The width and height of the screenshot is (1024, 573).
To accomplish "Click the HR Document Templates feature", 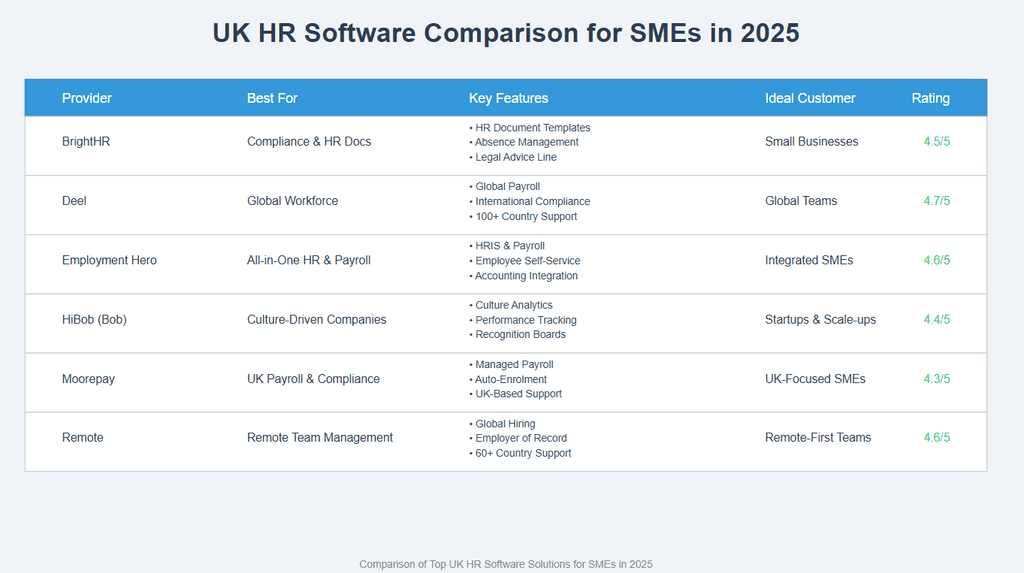I will pyautogui.click(x=530, y=128).
